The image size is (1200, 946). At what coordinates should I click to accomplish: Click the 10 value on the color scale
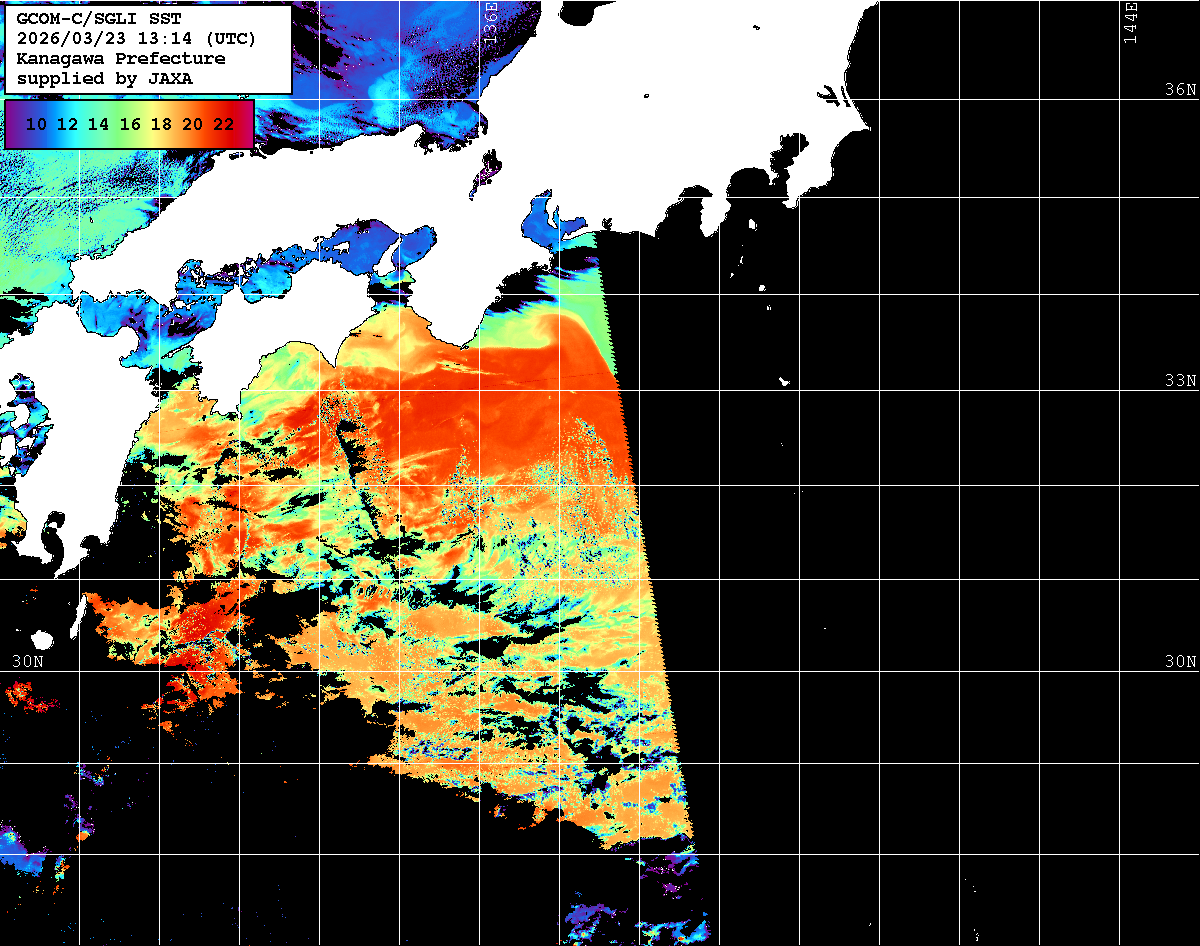pyautogui.click(x=37, y=125)
